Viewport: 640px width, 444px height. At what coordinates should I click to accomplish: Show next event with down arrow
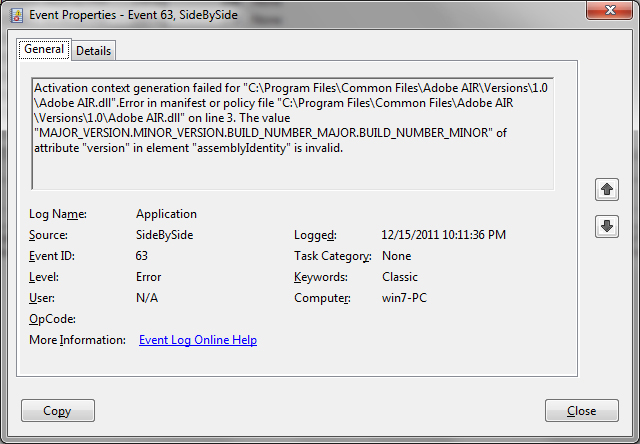click(x=607, y=226)
